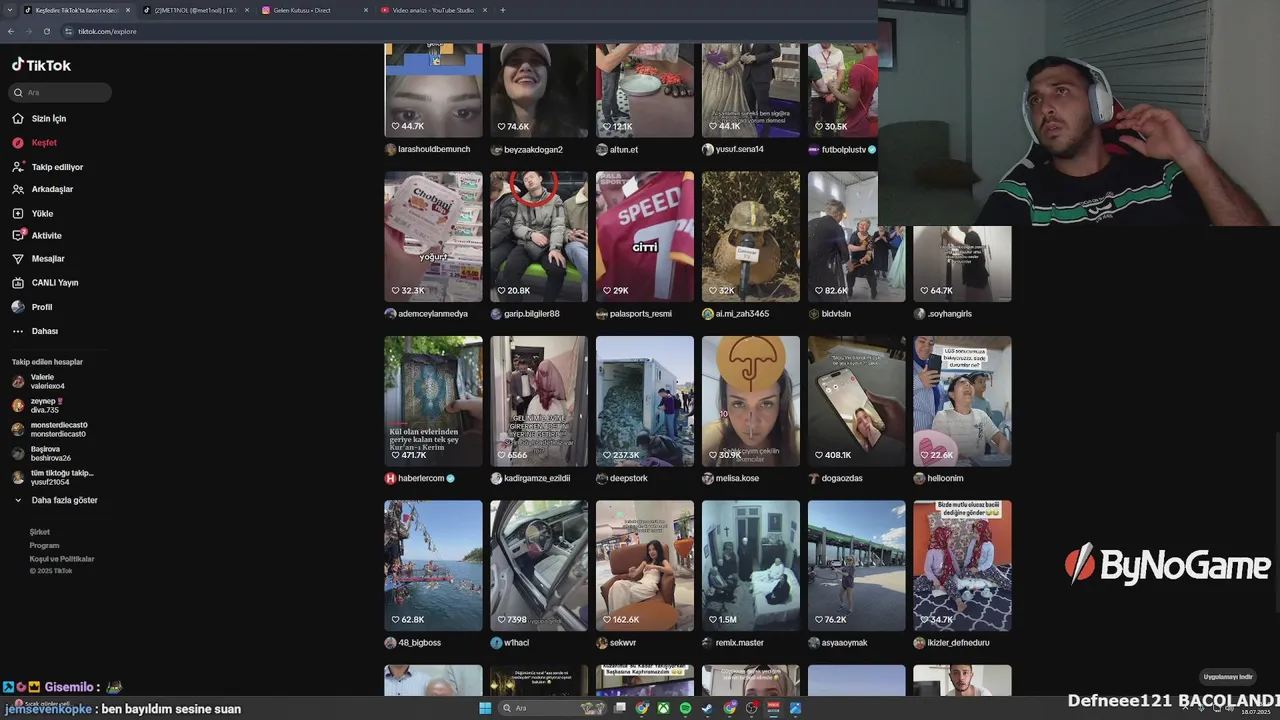Image resolution: width=1280 pixels, height=720 pixels.
Task: Open Aktivite notifications icon
Action: (x=18, y=235)
